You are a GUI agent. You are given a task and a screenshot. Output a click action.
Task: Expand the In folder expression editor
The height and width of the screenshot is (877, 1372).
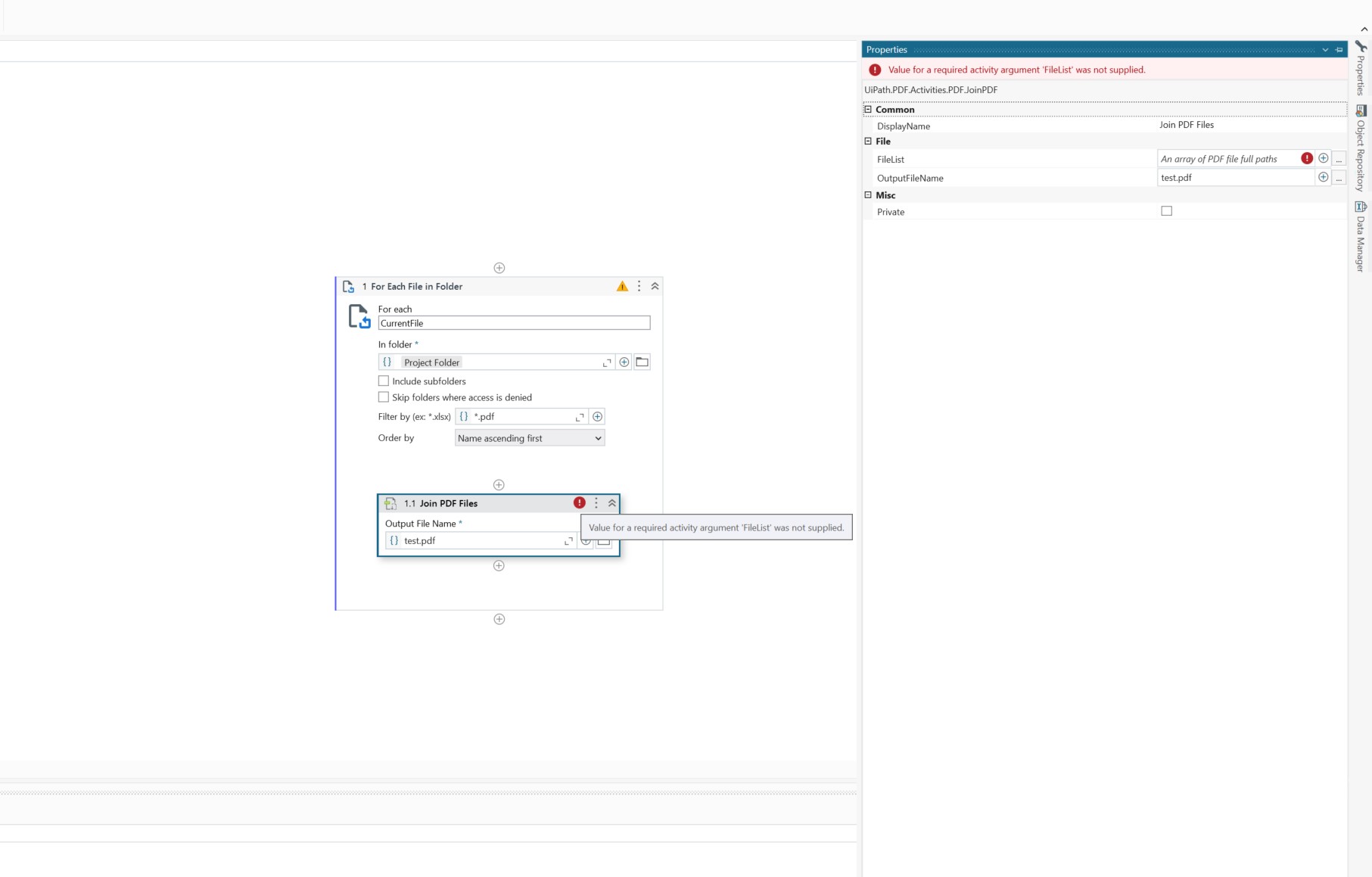[607, 362]
